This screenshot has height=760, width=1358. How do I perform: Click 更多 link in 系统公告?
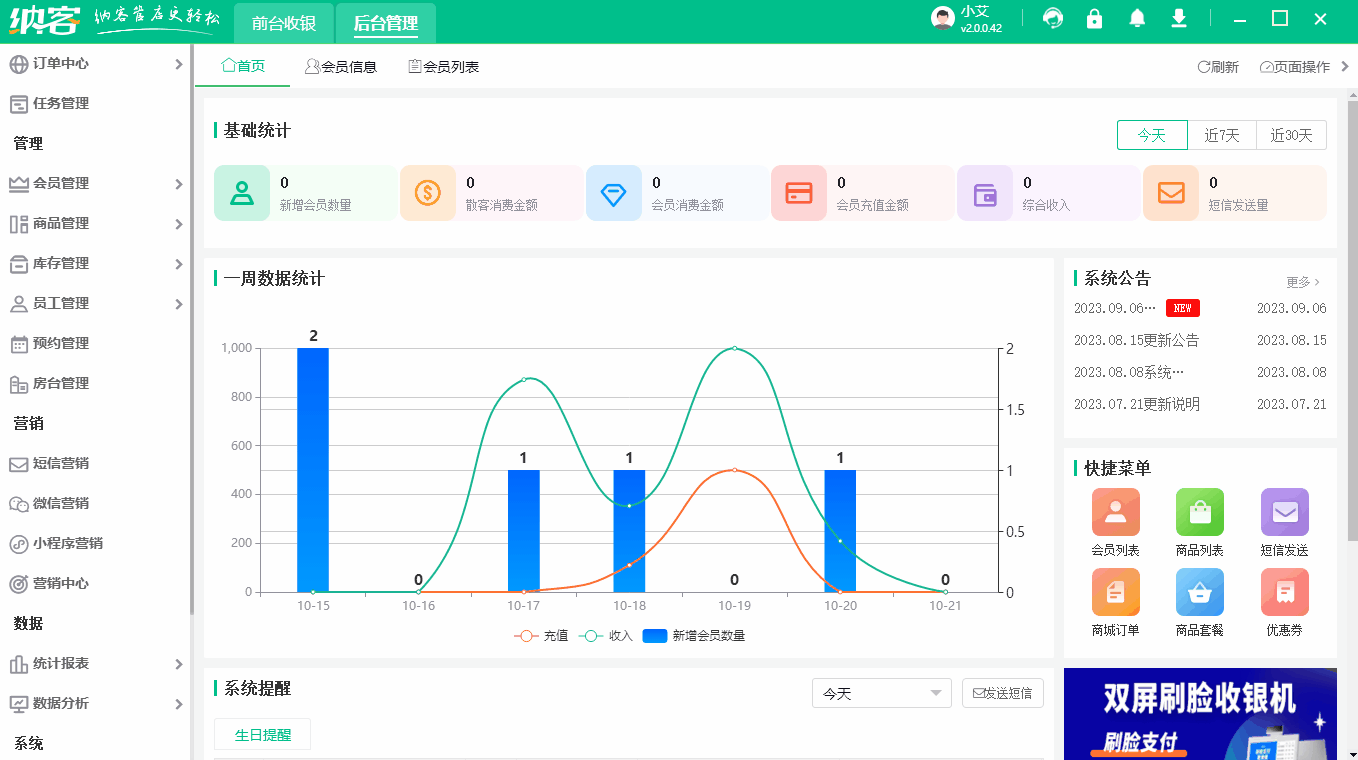[x=1300, y=282]
